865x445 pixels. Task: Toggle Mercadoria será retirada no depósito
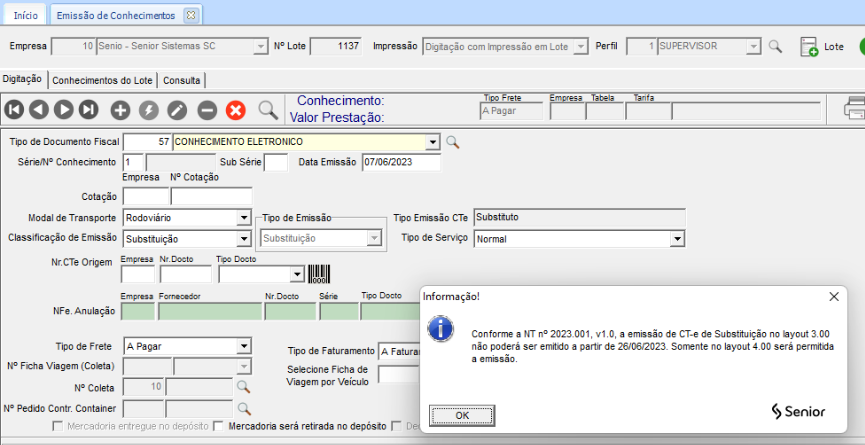pyautogui.click(x=218, y=426)
